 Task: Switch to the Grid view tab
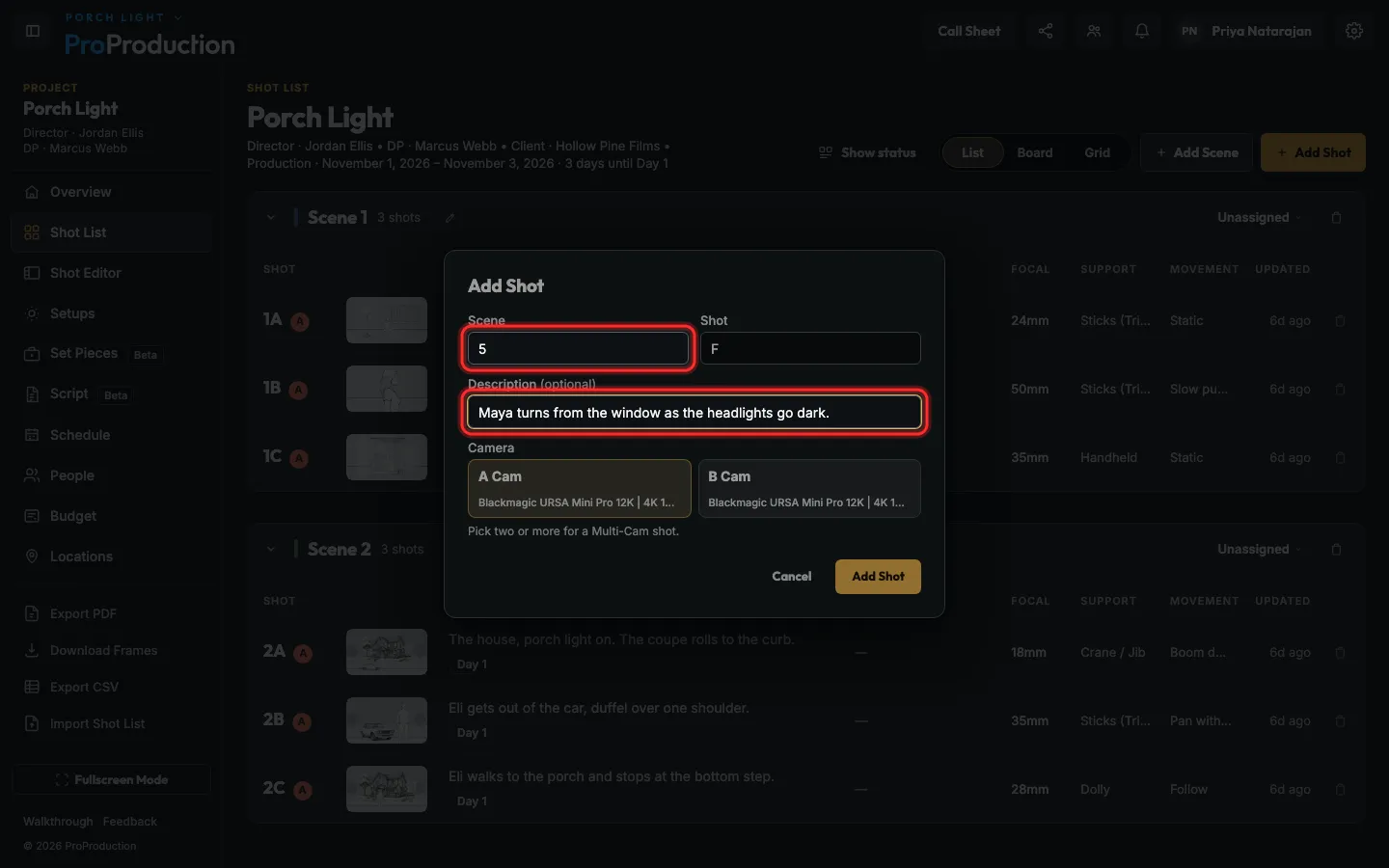click(x=1098, y=152)
